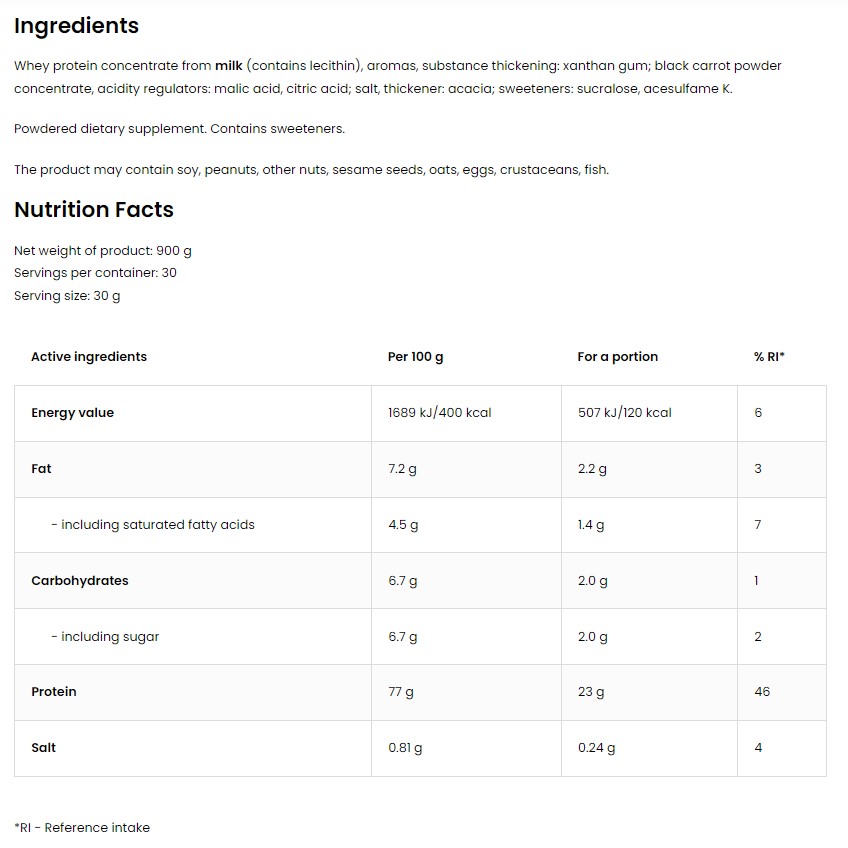Click the Nutrition Facts heading
The height and width of the screenshot is (848, 848).
click(x=94, y=209)
